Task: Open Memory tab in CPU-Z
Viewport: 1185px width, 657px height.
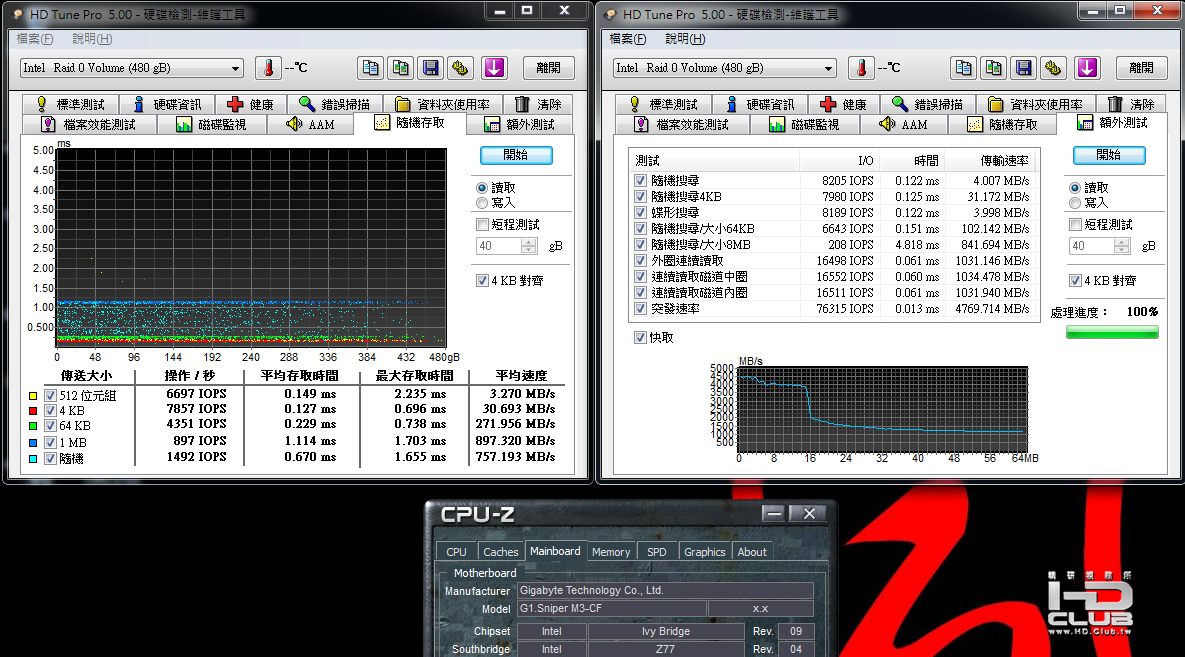Action: coord(611,552)
